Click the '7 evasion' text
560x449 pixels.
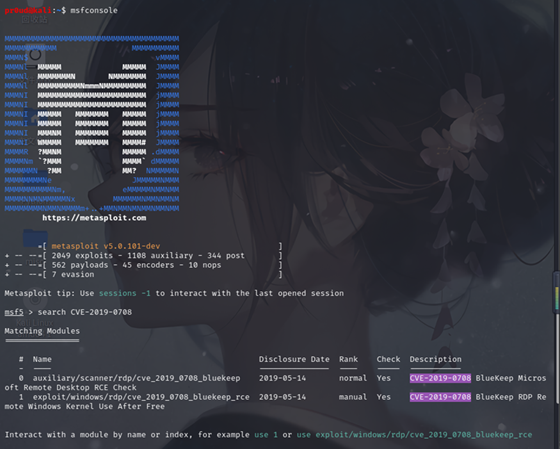coord(73,274)
